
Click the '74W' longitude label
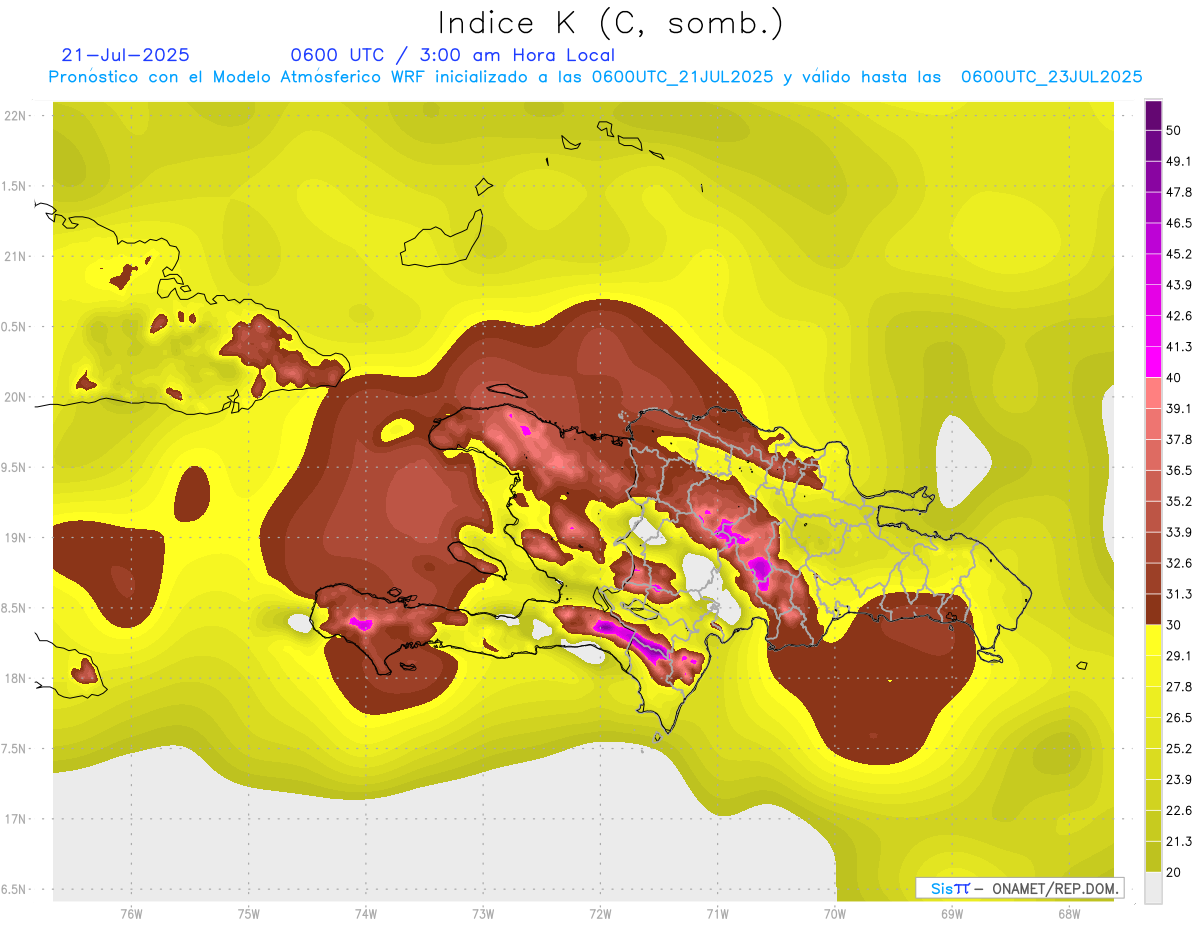click(366, 914)
